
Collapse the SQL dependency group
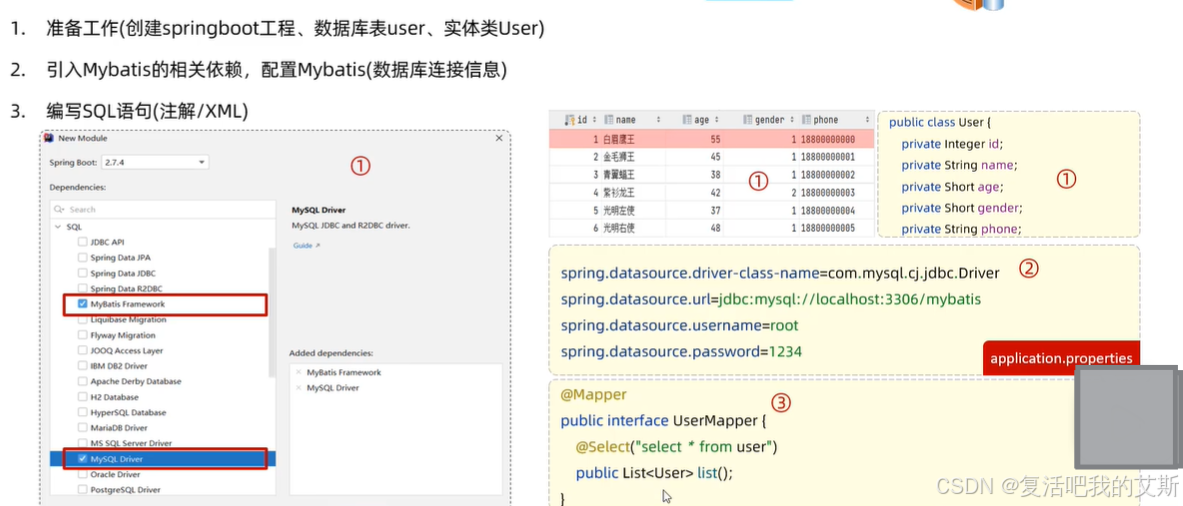pyautogui.click(x=57, y=227)
